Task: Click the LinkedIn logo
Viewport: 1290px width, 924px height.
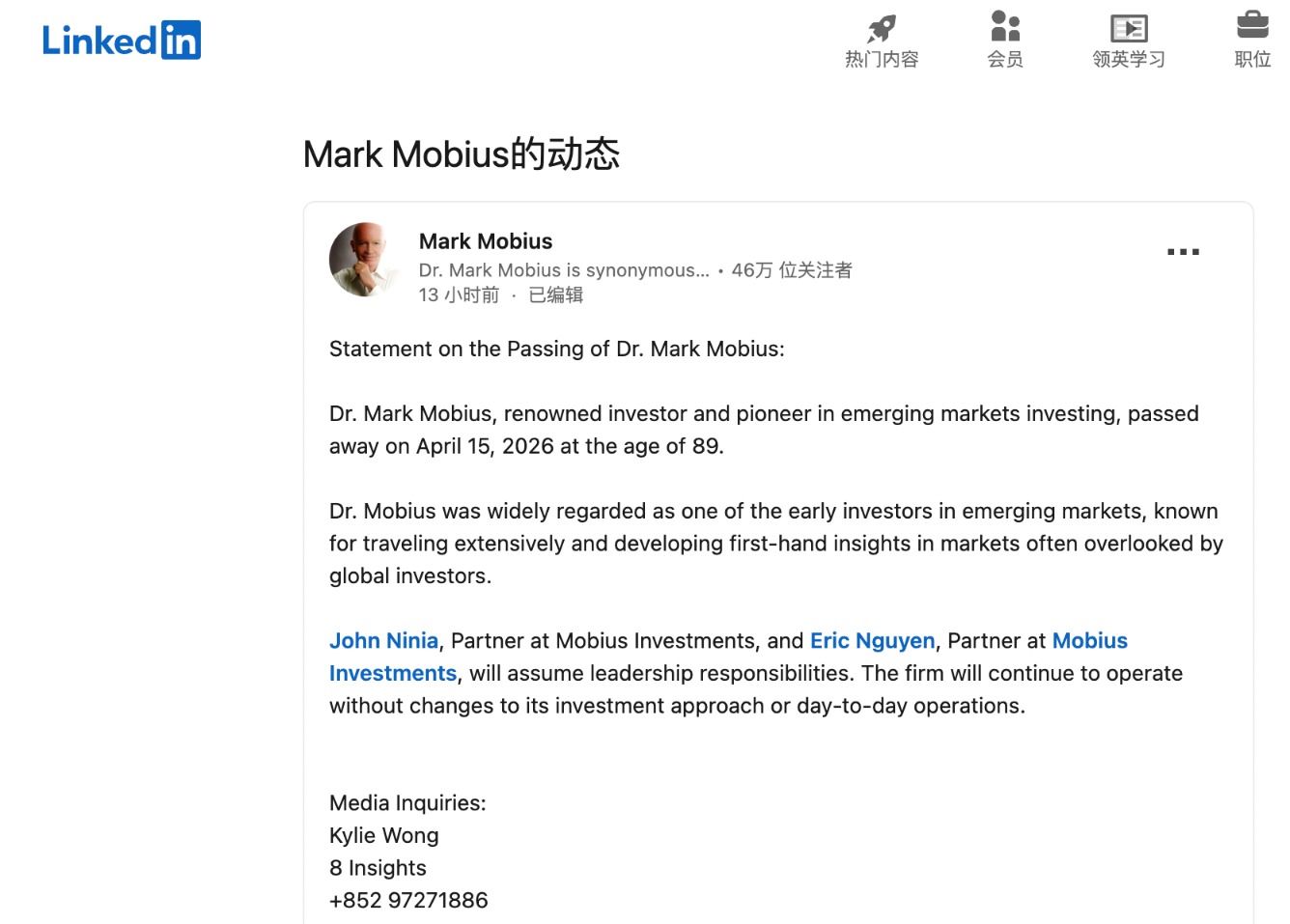Action: (122, 41)
